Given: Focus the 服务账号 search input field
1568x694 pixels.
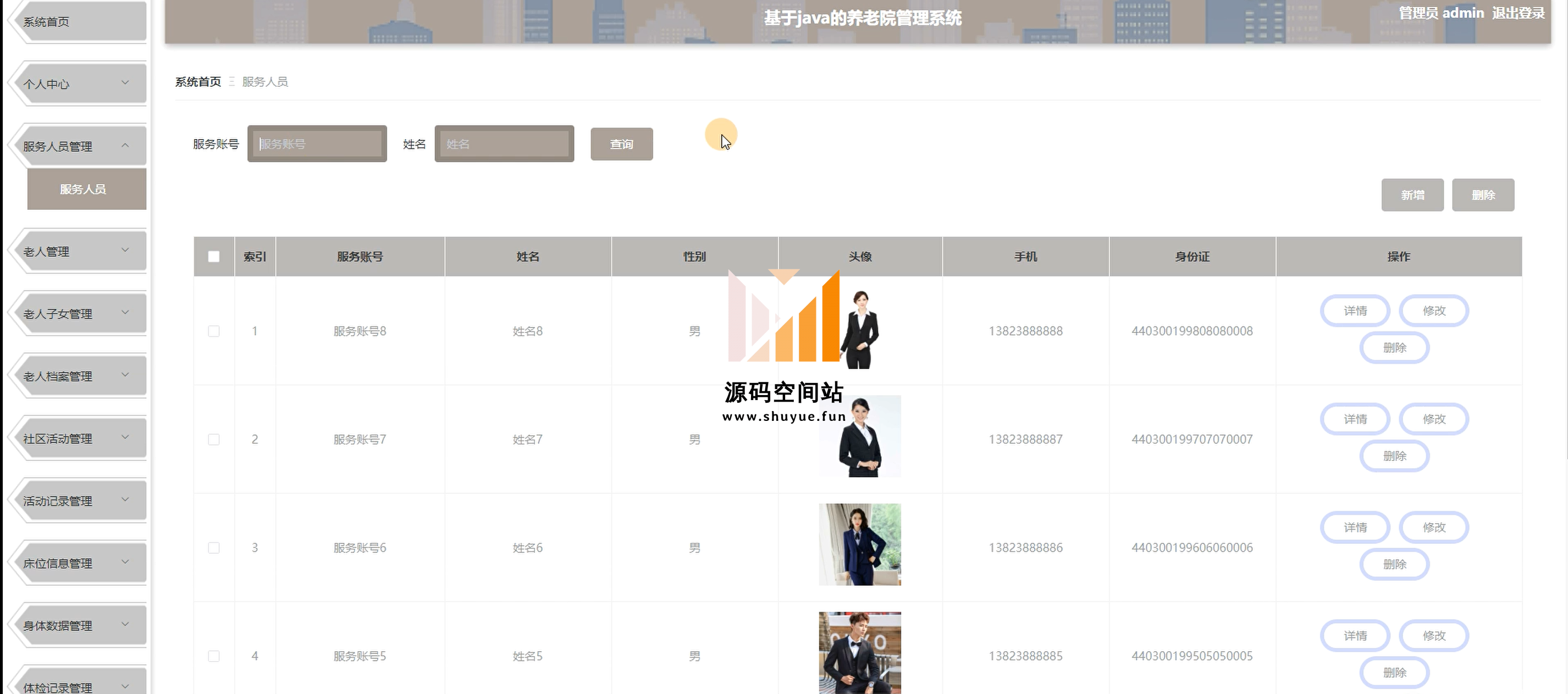Looking at the screenshot, I should [317, 144].
